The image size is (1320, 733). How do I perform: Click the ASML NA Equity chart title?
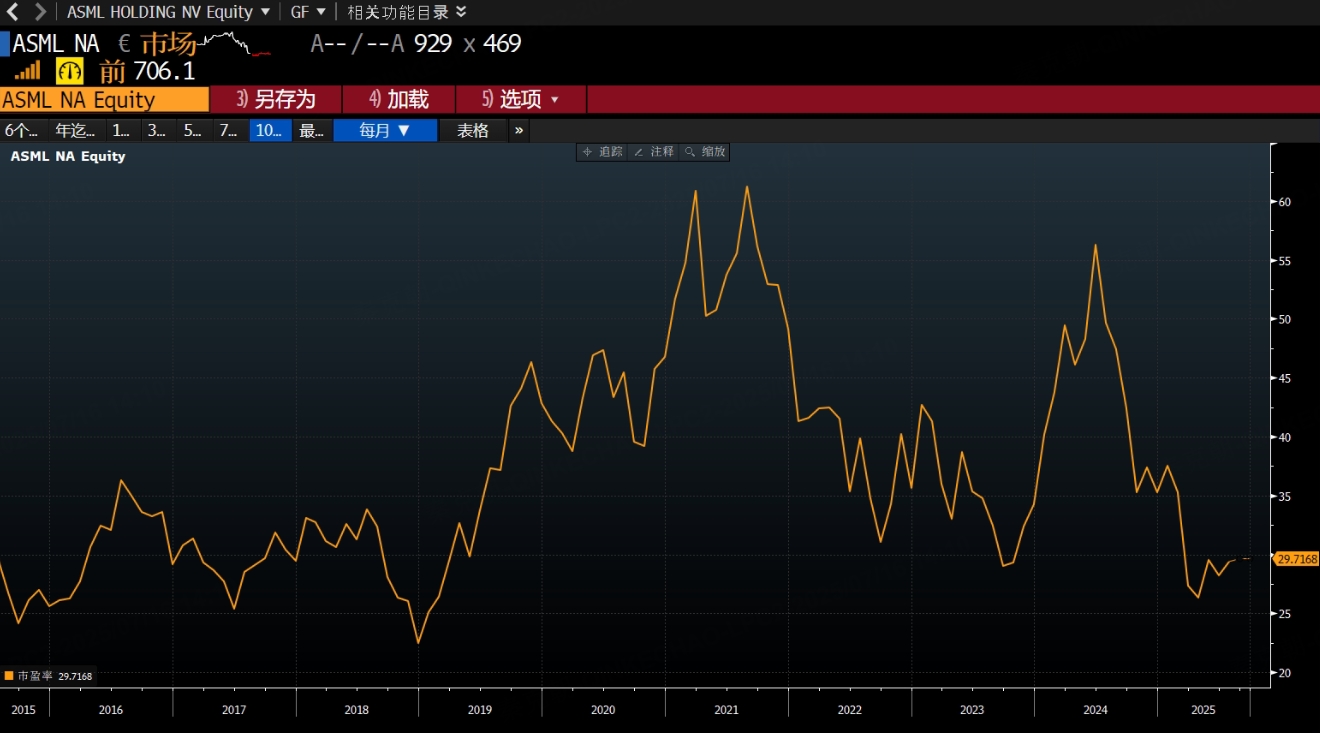click(68, 156)
